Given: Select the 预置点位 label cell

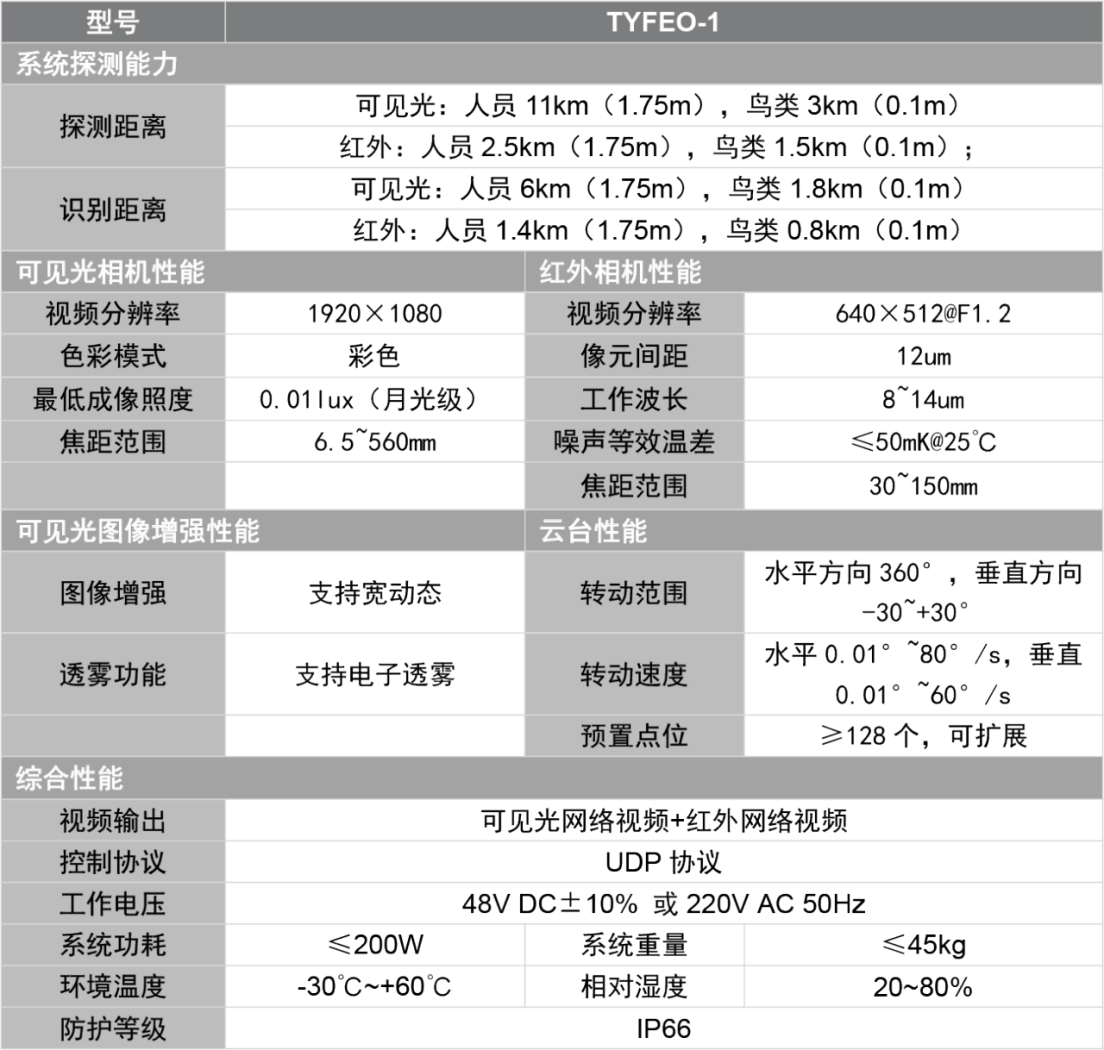Looking at the screenshot, I should coord(634,736).
